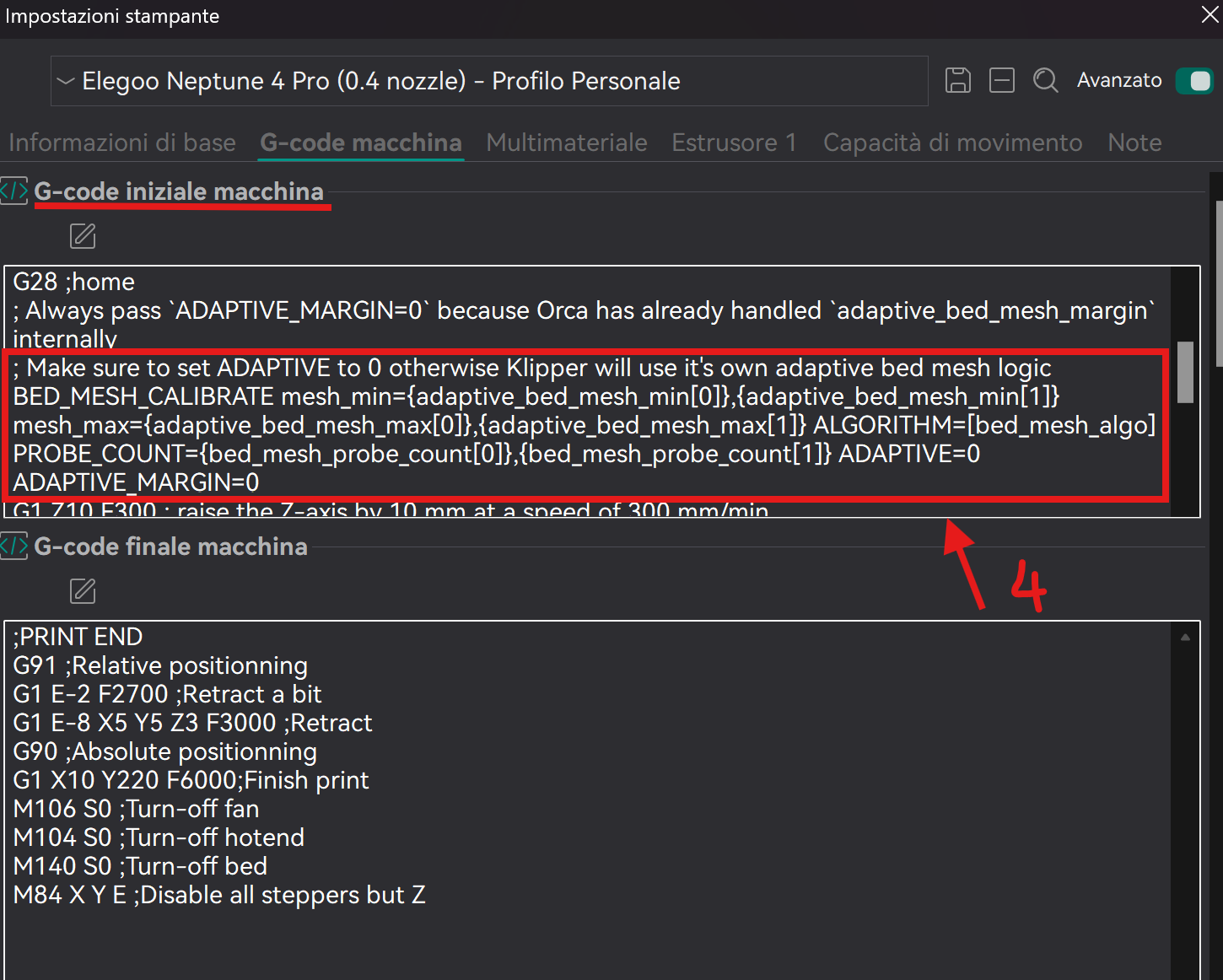Click the up arrow of end G-code scrollbar
This screenshot has width=1223, height=980.
click(x=1185, y=638)
